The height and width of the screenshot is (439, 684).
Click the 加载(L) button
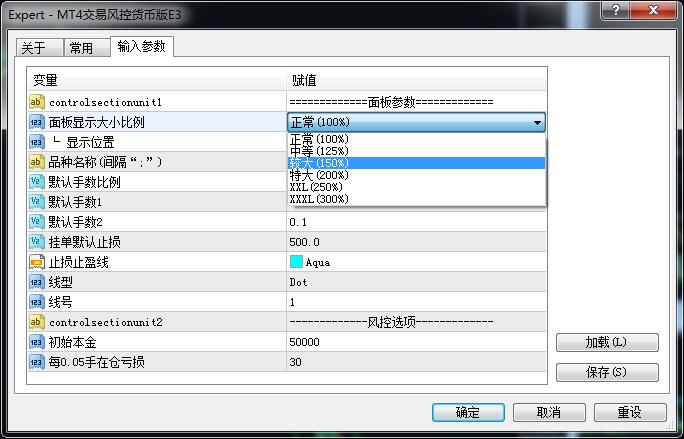[x=607, y=343]
